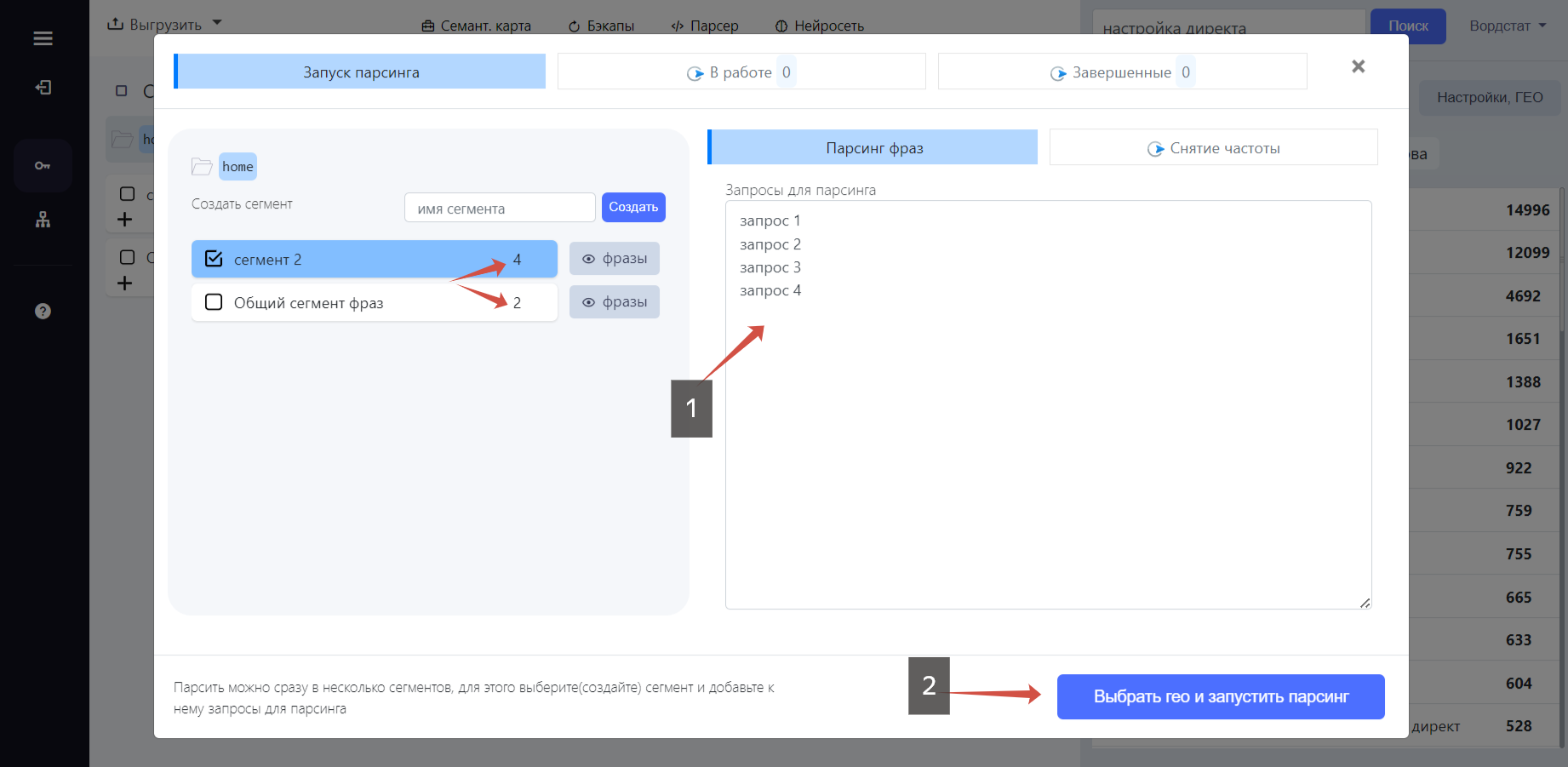Expand the Вордстат dropdown
1568x767 pixels.
pyautogui.click(x=1508, y=26)
